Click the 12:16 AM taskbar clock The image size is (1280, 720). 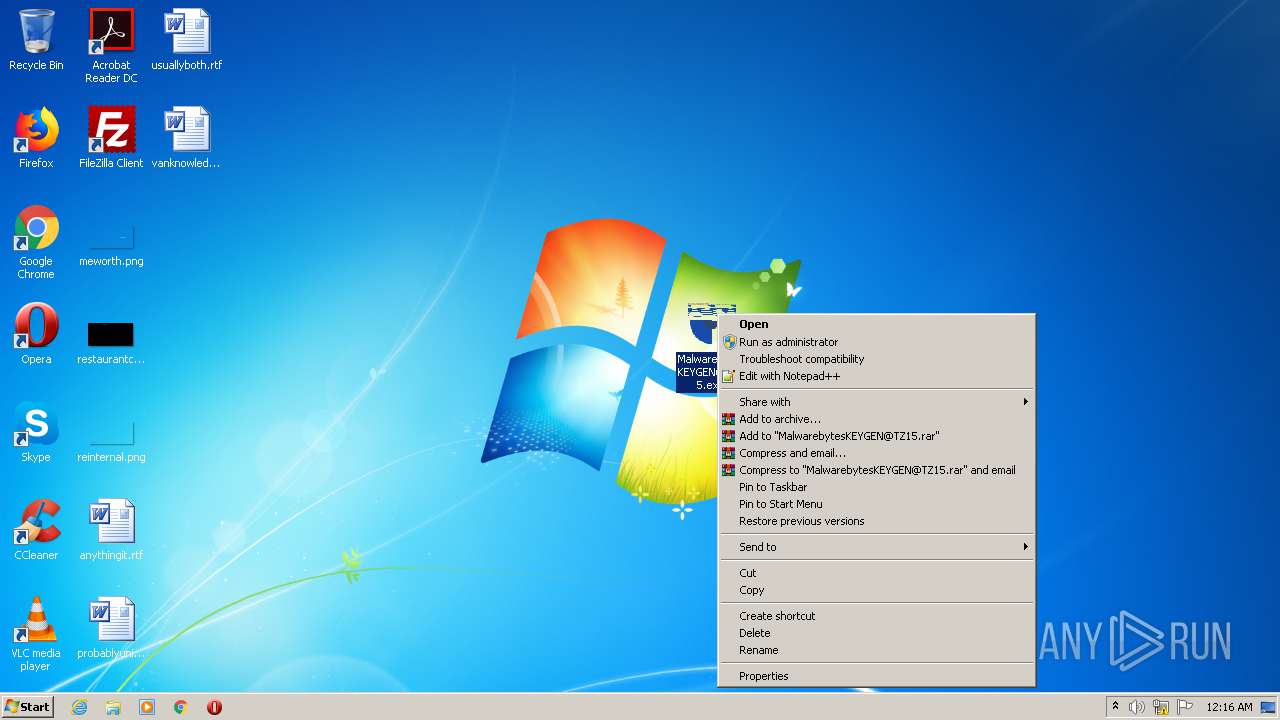(x=1229, y=707)
